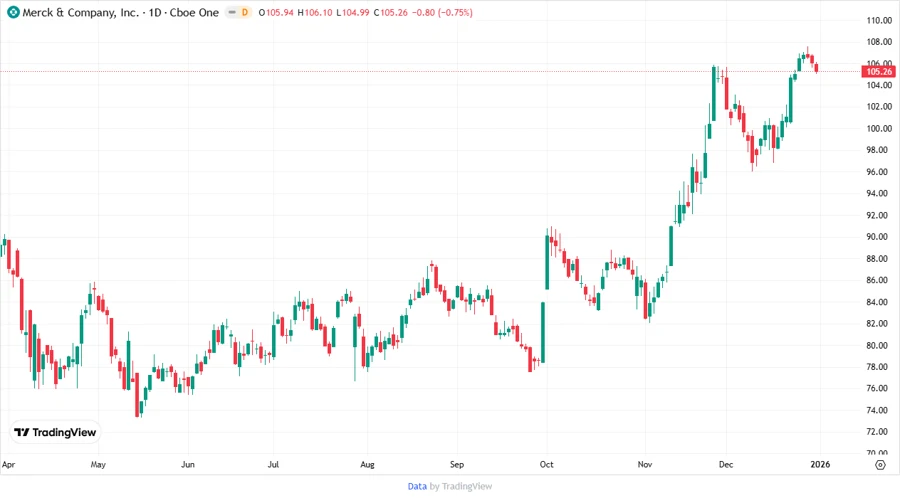Click the 74.00 price axis label
Image resolution: width=900 pixels, height=498 pixels.
879,410
